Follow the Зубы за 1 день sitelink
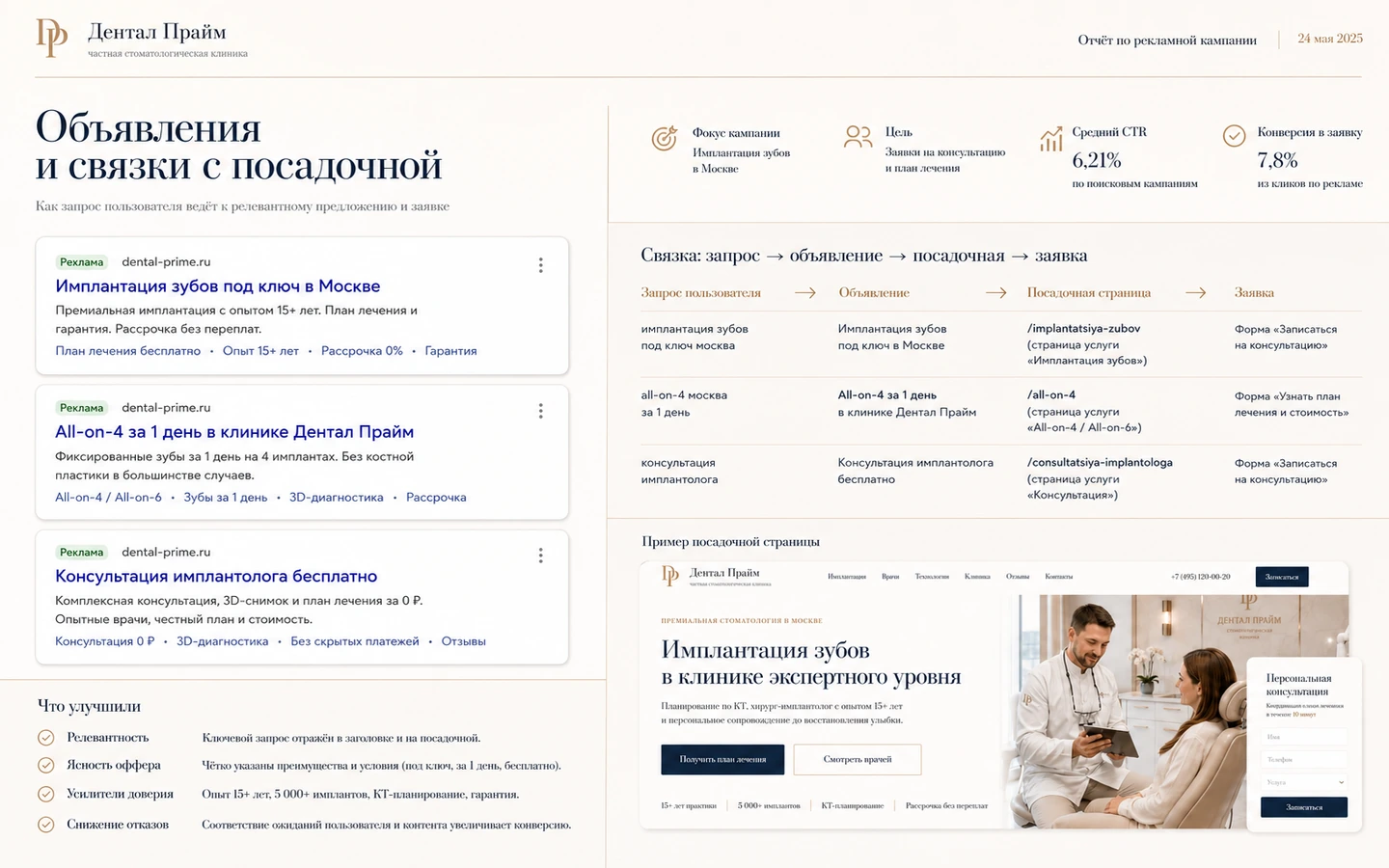 [x=226, y=498]
